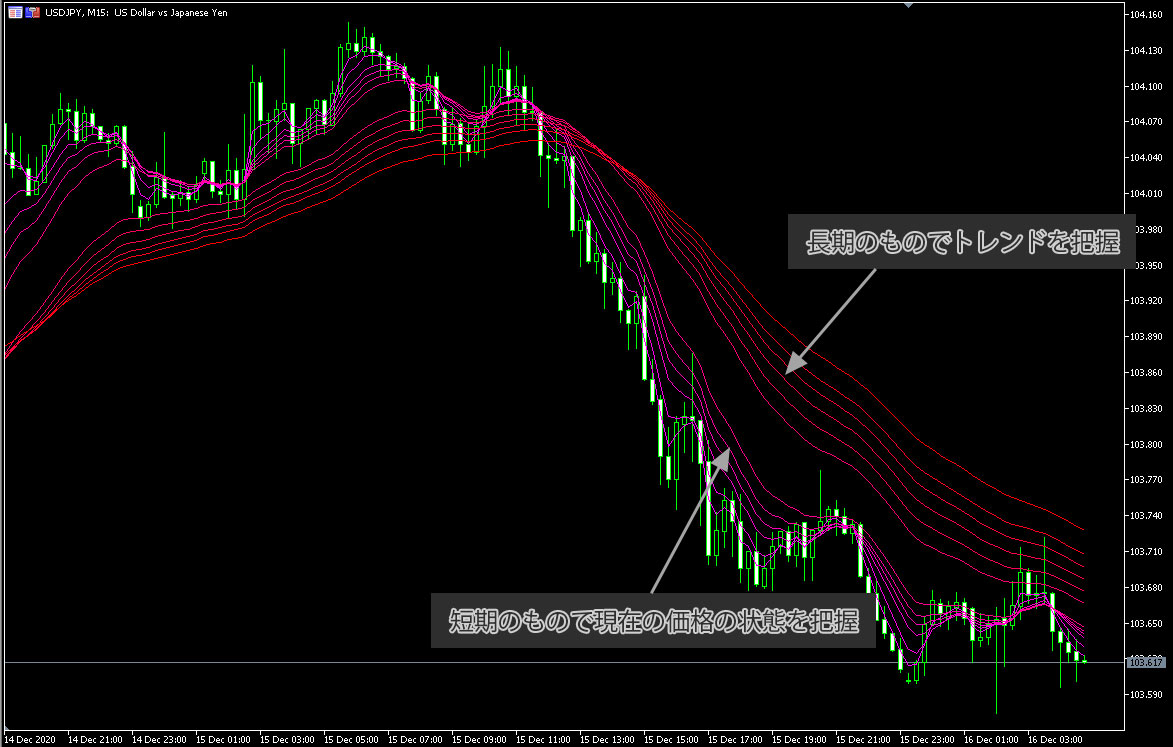Click the 103.590 price scale label
Viewport: 1173px width, 747px height.
(x=1147, y=694)
